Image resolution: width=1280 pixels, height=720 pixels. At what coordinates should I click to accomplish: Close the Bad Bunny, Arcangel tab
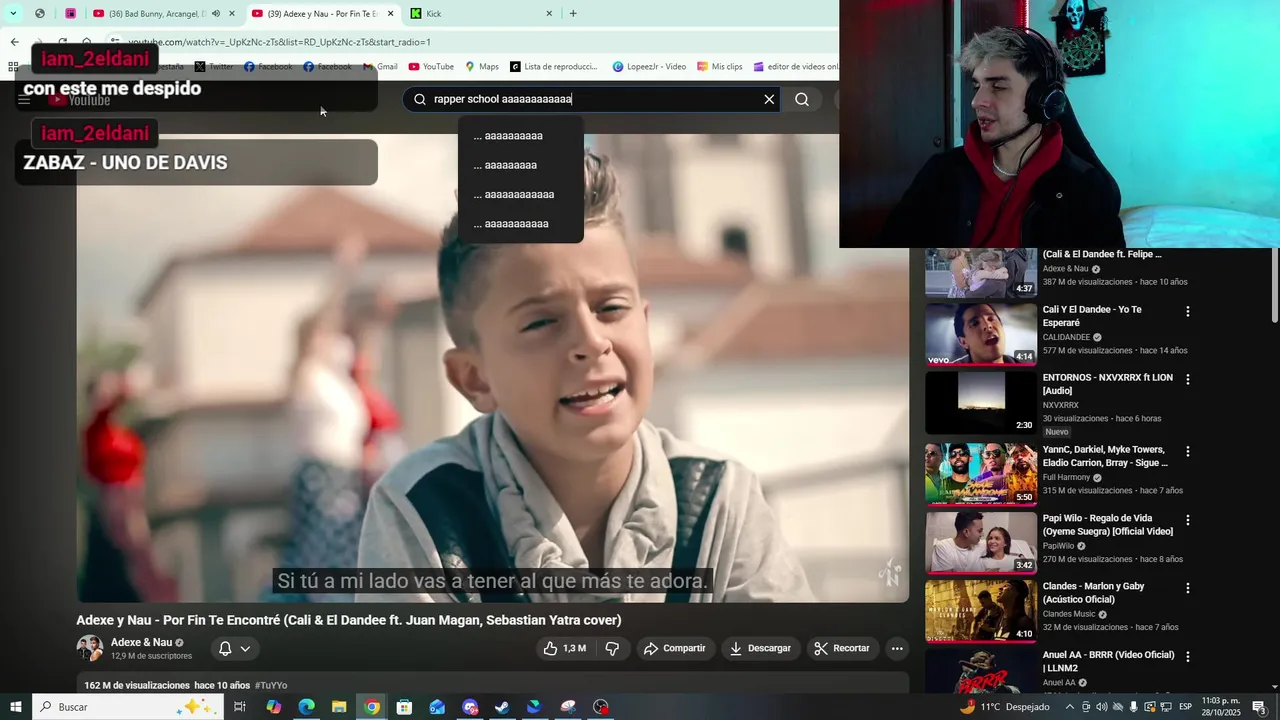pos(232,14)
